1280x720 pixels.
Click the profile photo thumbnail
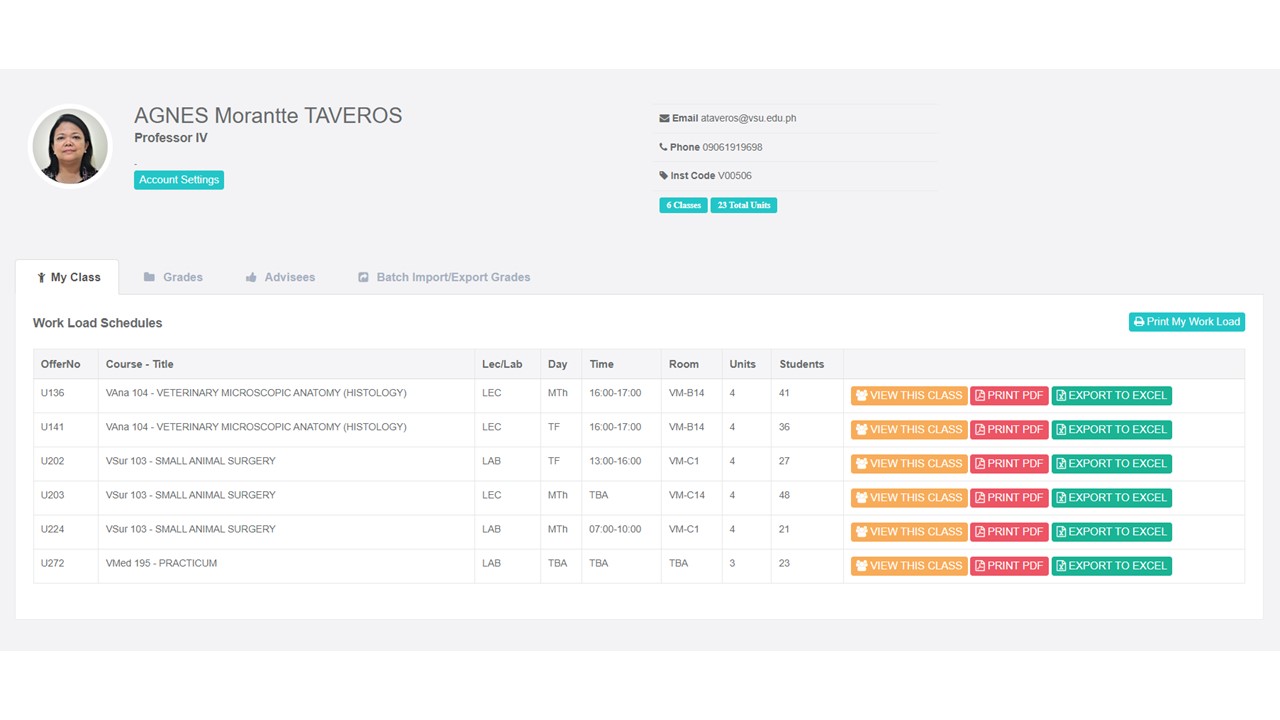[x=70, y=146]
